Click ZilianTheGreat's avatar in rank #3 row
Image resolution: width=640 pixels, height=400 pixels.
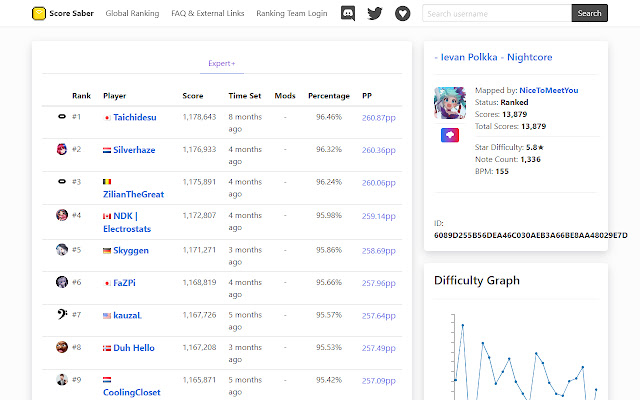coord(62,182)
